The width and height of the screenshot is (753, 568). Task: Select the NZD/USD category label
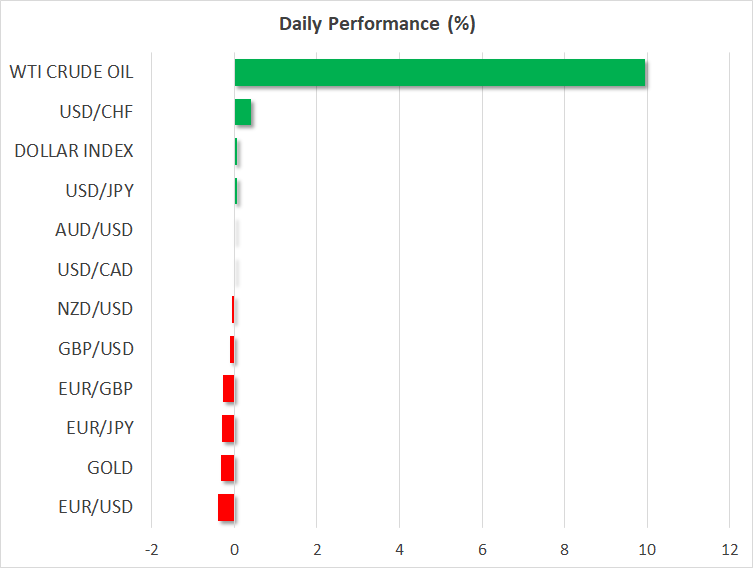(x=96, y=309)
